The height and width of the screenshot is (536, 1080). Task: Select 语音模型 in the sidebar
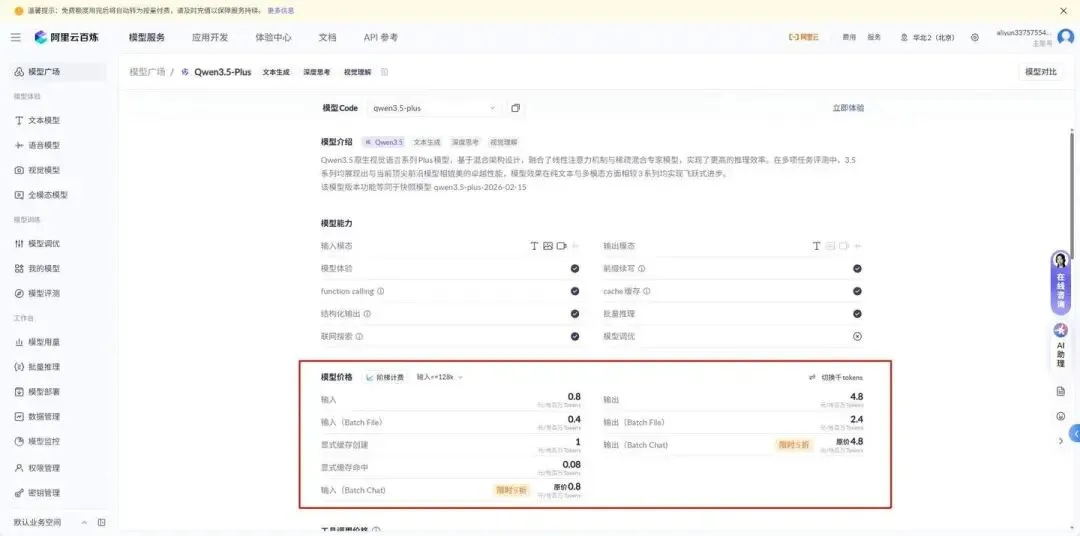(59, 145)
